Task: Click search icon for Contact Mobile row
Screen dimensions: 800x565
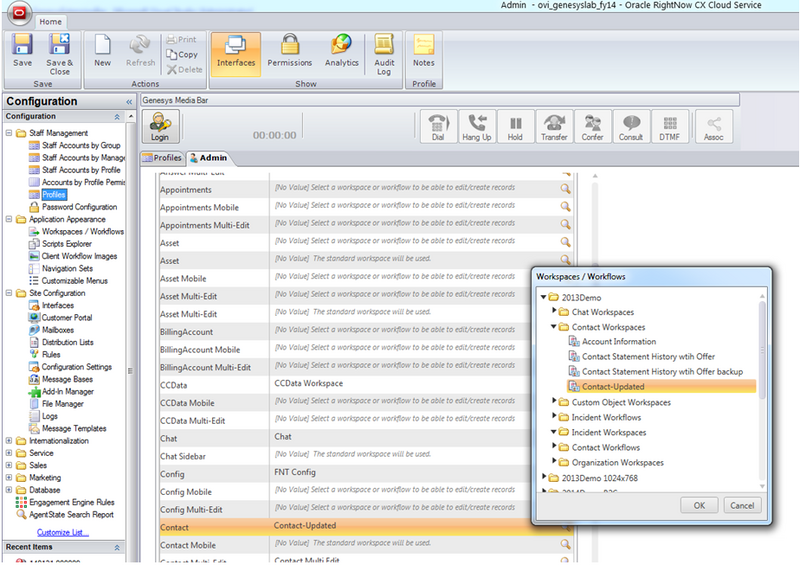Action: click(565, 544)
